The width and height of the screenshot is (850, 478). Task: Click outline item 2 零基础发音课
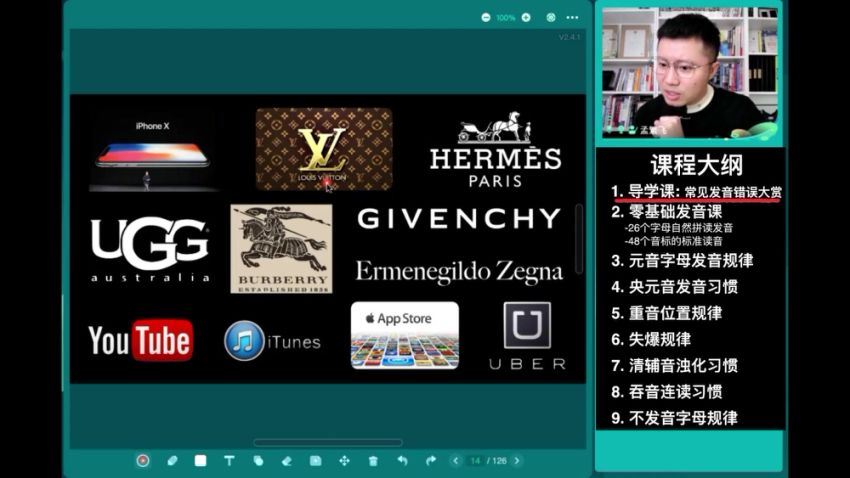667,211
